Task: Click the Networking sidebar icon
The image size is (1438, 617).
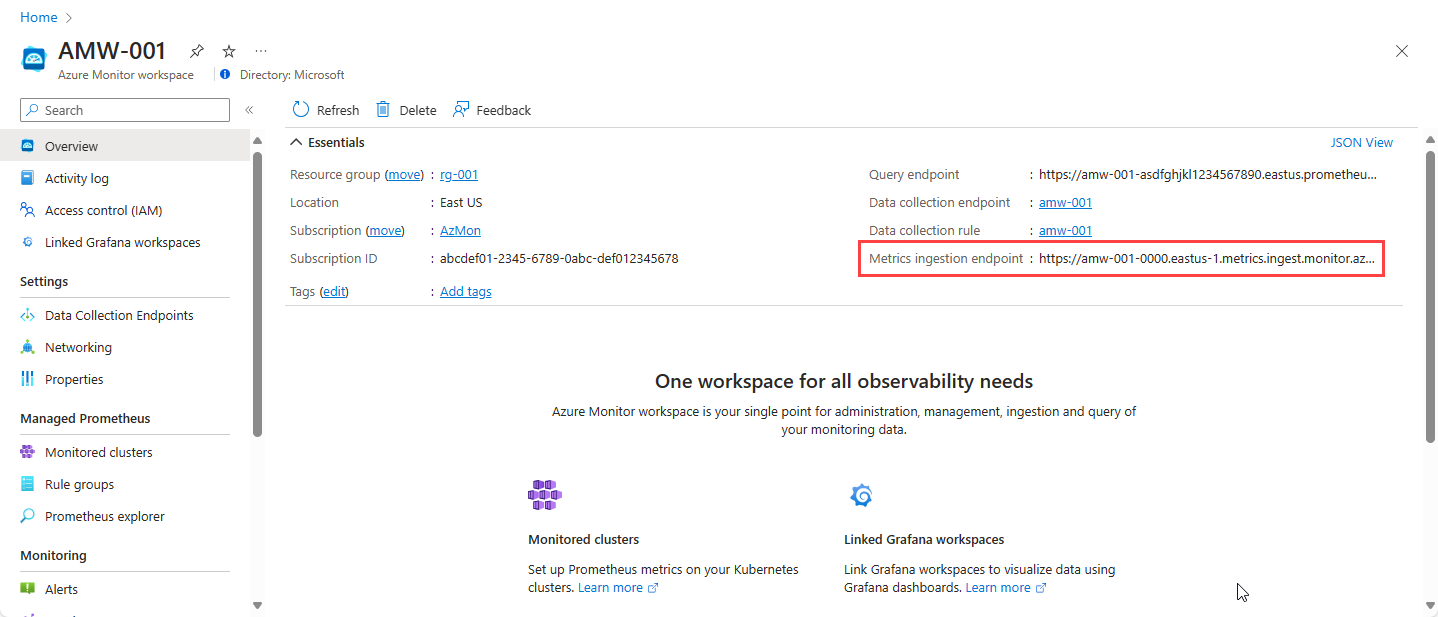Action: point(28,347)
